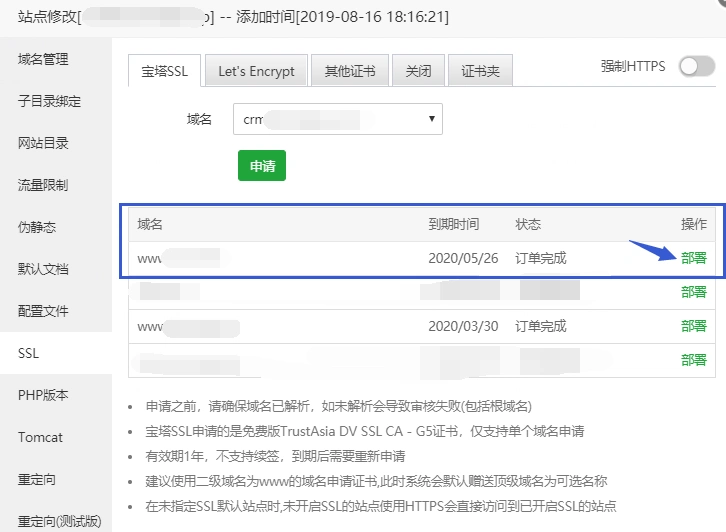The image size is (726, 532).
Task: Open 网站目录 in the sidebar
Action: (43, 143)
